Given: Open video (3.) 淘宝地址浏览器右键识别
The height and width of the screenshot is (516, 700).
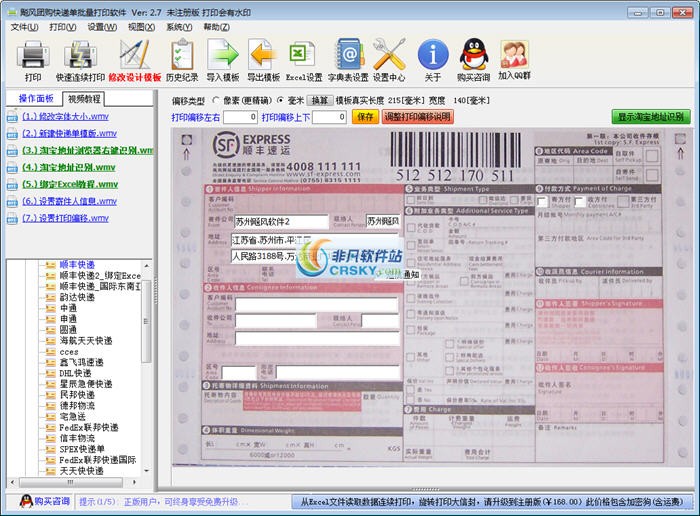Looking at the screenshot, I should [x=88, y=150].
